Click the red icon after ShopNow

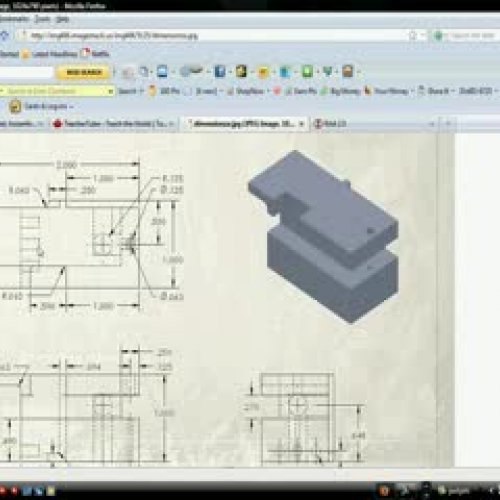tap(277, 91)
